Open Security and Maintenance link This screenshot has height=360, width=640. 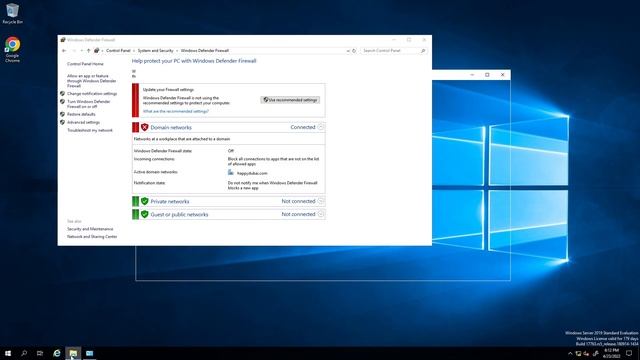90,229
